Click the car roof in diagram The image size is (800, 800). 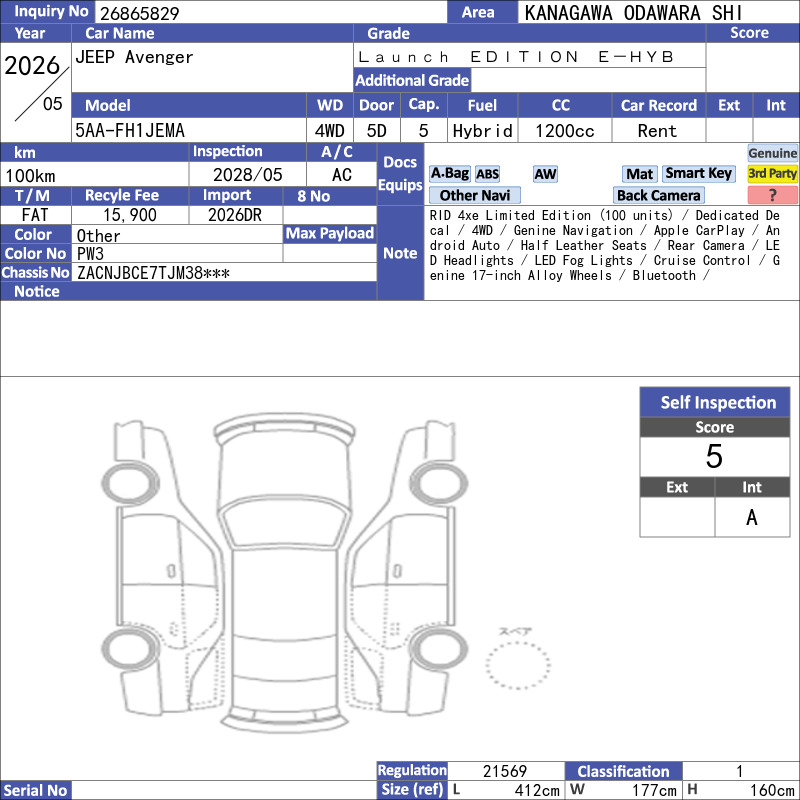coord(284,594)
